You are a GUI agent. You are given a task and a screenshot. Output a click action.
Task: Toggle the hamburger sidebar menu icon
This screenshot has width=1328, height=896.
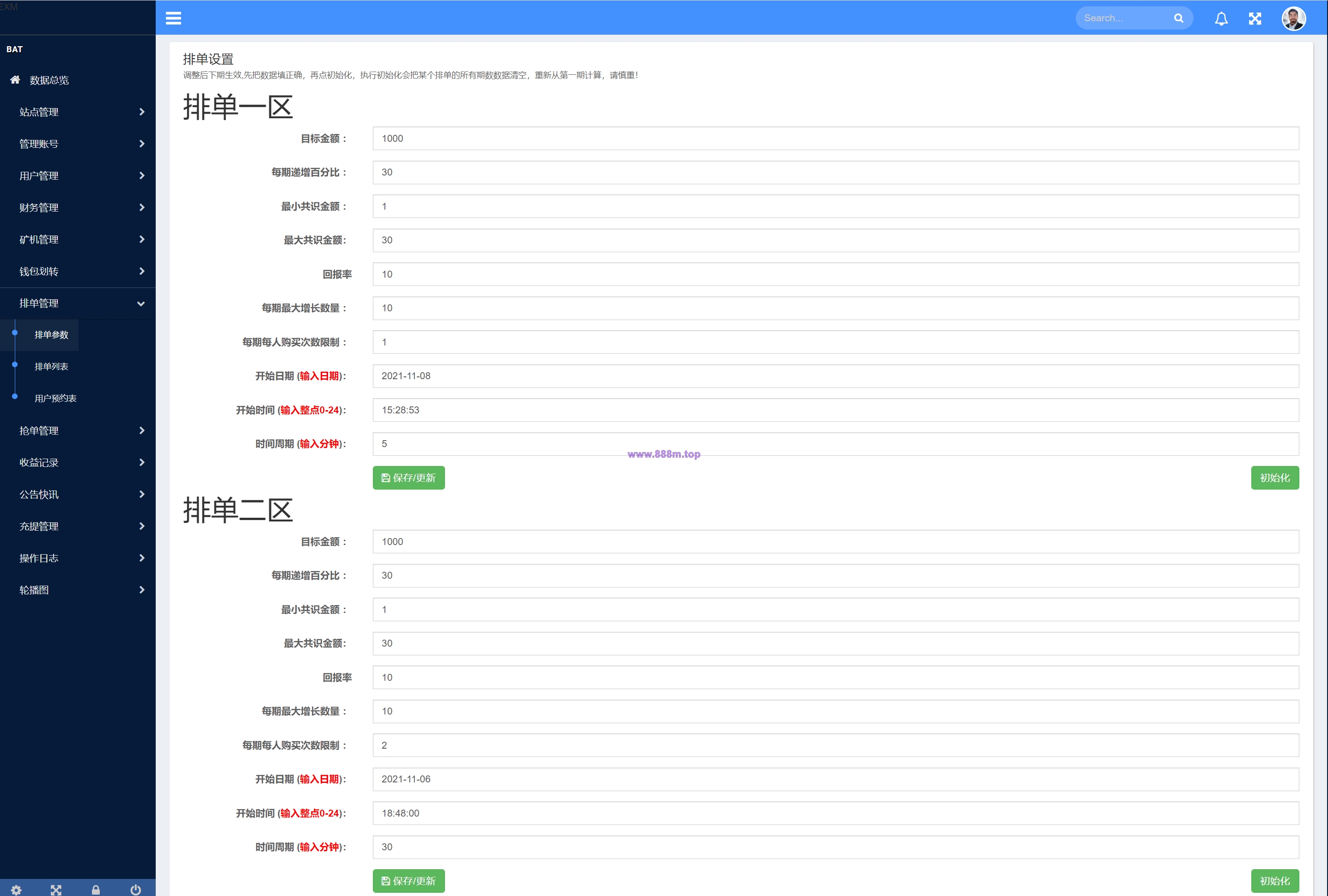[173, 18]
